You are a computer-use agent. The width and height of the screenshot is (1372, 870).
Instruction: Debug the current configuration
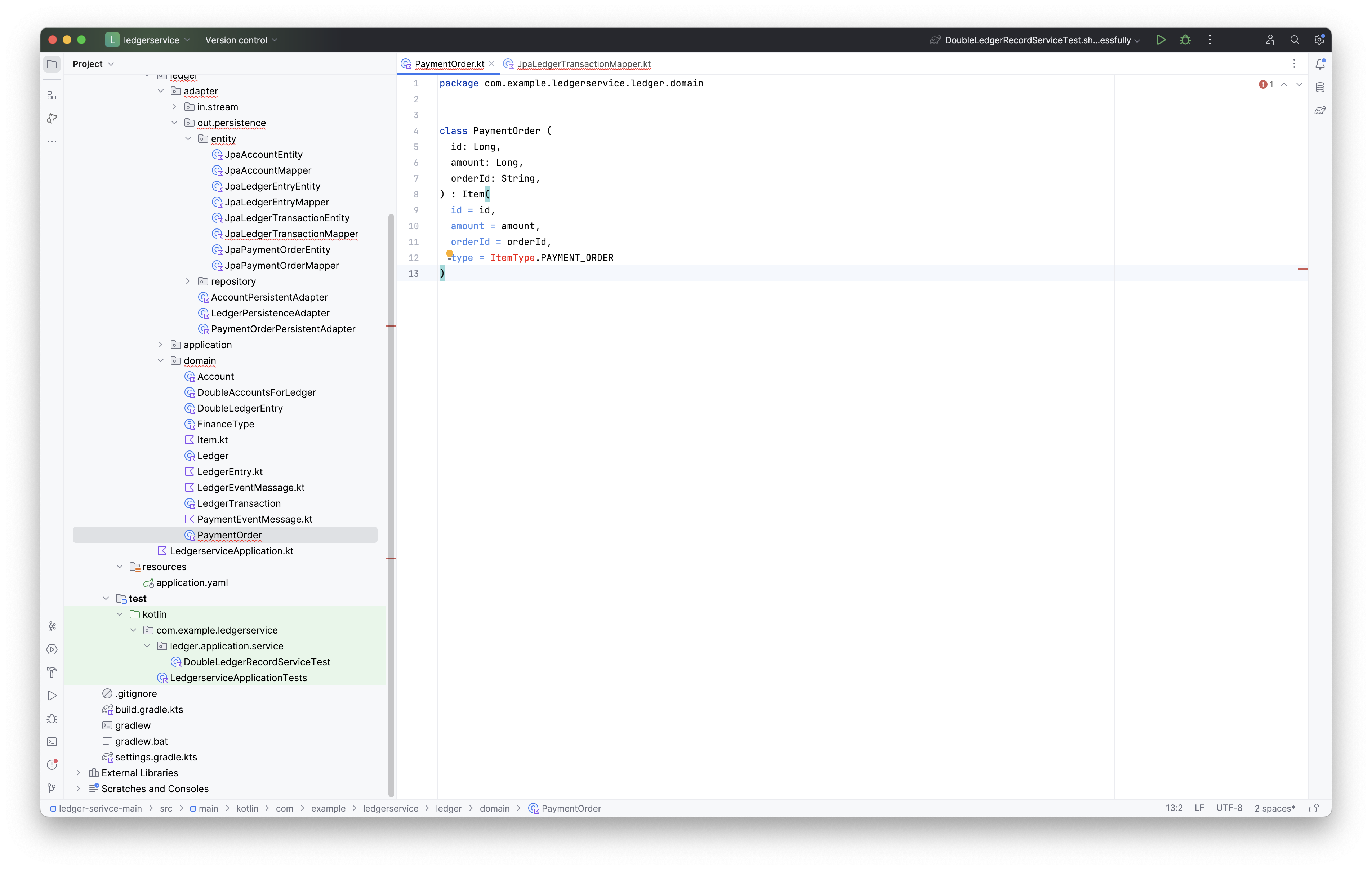[1185, 40]
